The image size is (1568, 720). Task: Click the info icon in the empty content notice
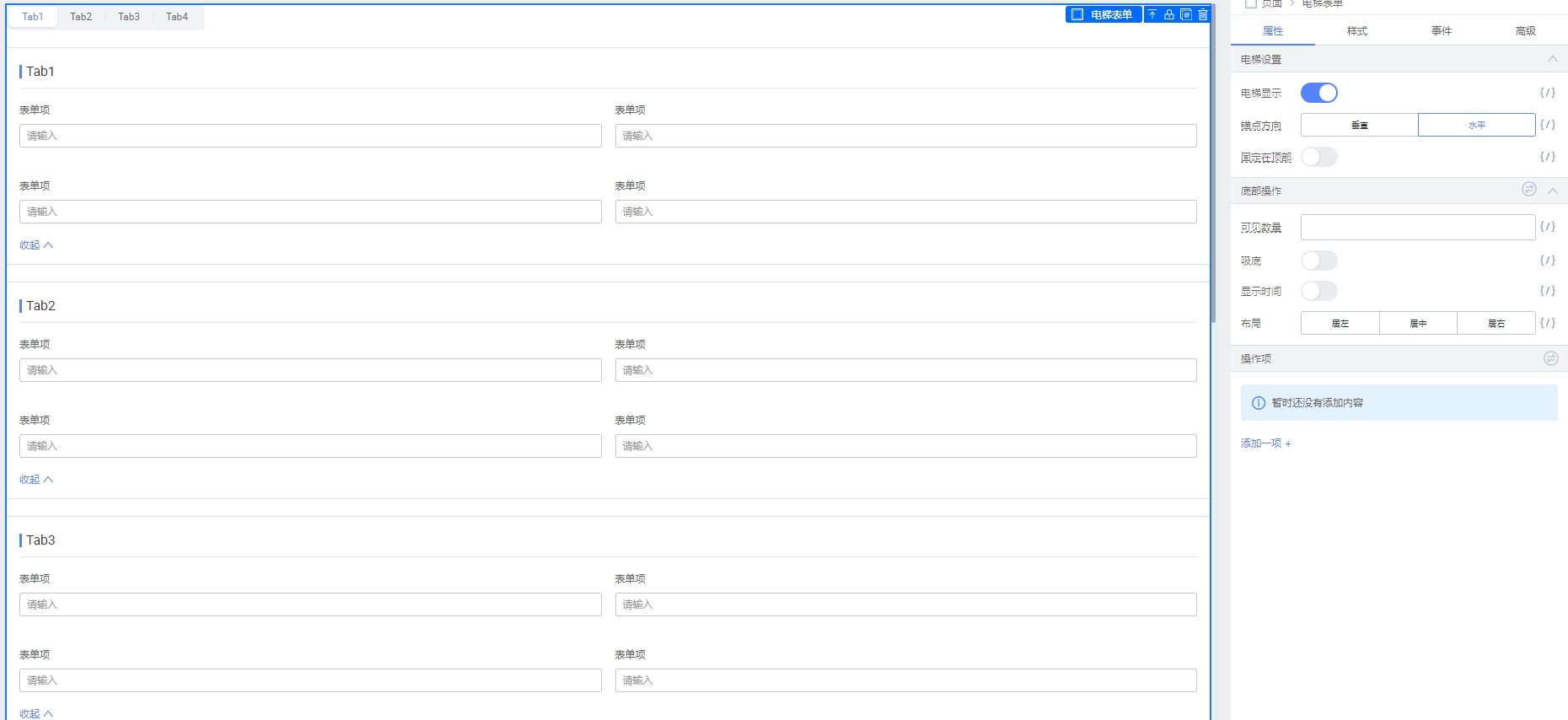coord(1259,403)
